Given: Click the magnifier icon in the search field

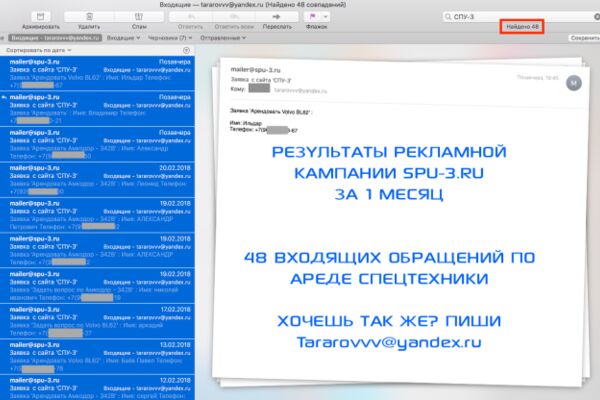Looking at the screenshot, I should click(448, 16).
